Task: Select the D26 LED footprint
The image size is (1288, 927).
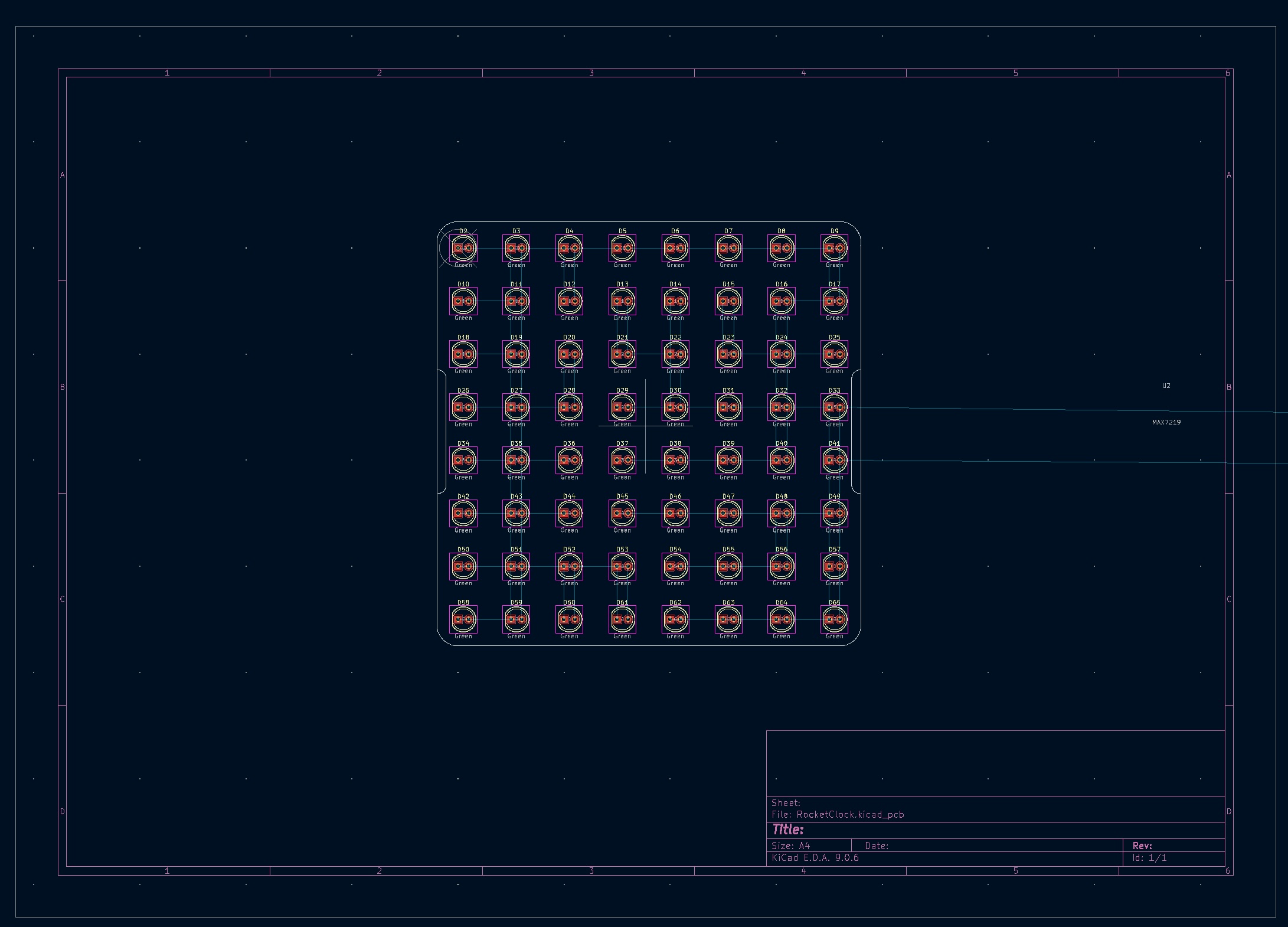Action: click(463, 407)
